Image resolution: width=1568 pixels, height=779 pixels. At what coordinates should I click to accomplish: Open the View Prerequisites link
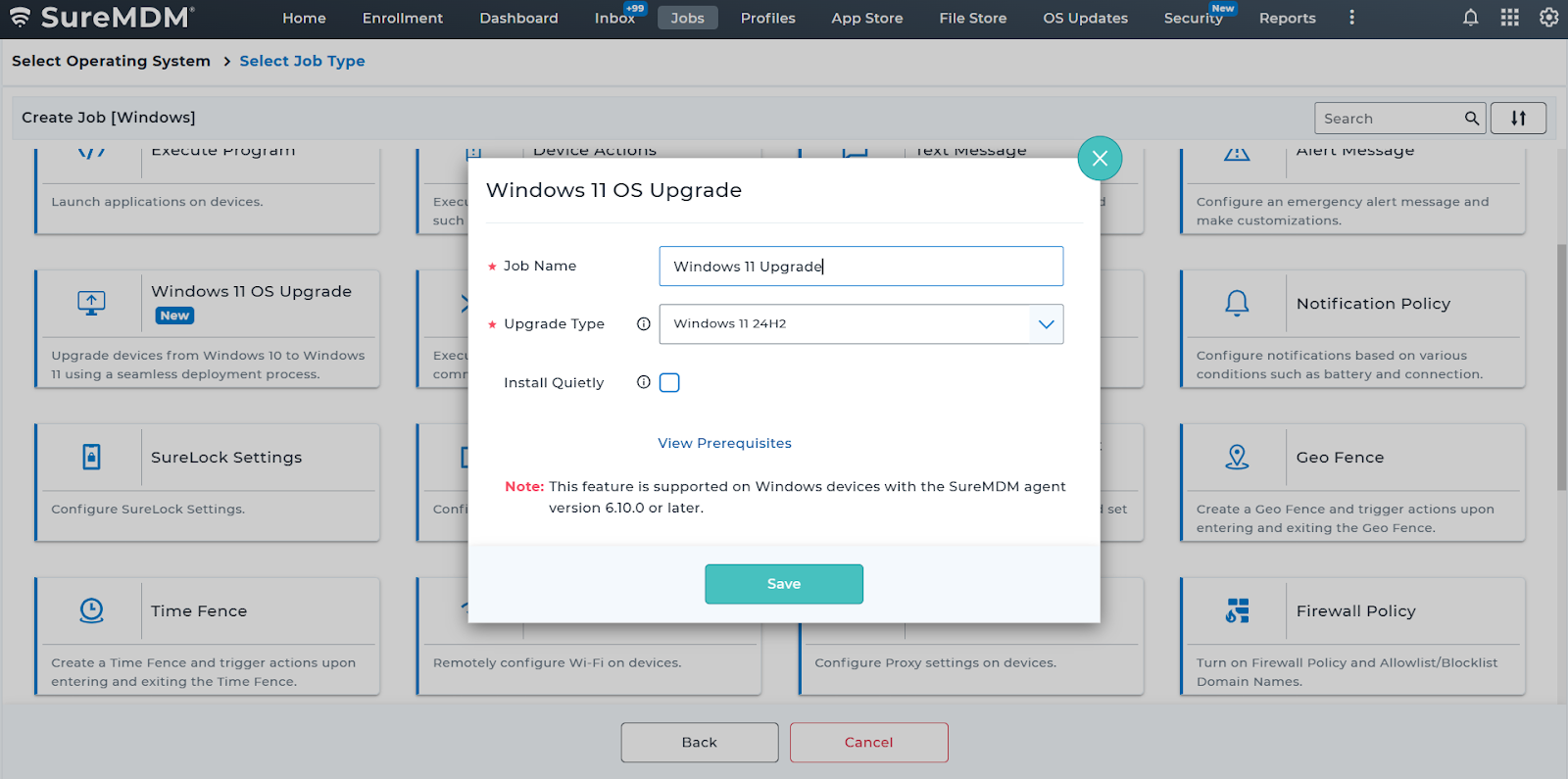(724, 443)
